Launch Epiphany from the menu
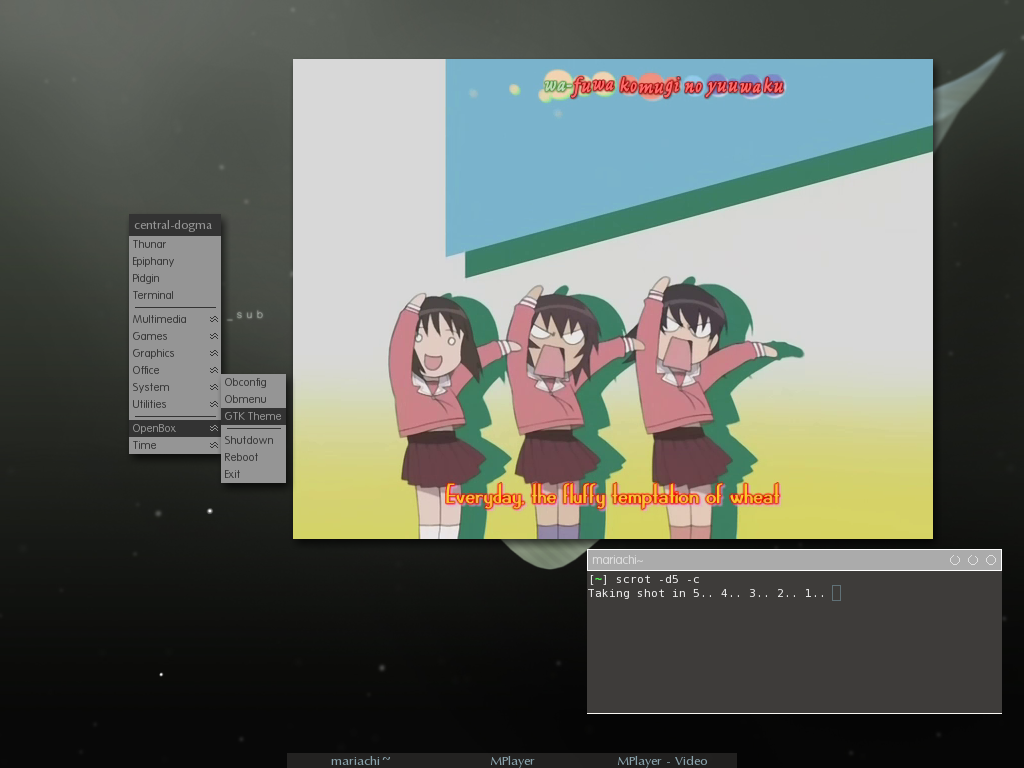1024x768 pixels. (x=174, y=261)
